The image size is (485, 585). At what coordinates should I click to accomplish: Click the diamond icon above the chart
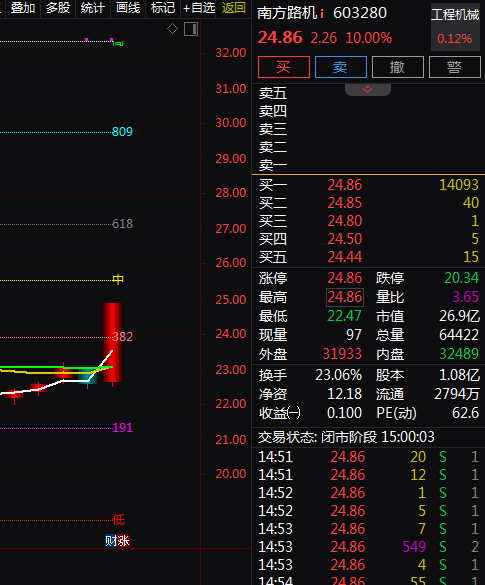pos(172,29)
